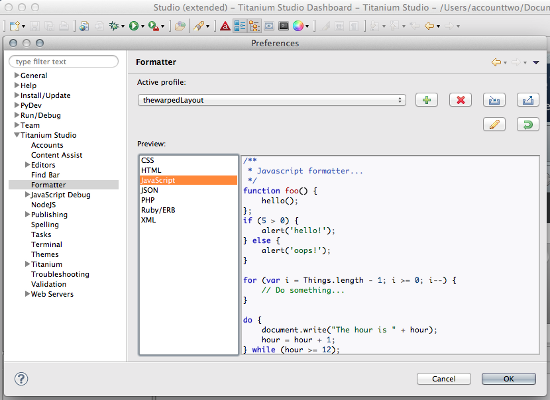Click the Save All toolbar icon
Viewport: 550px width, 400px height.
click(49, 26)
